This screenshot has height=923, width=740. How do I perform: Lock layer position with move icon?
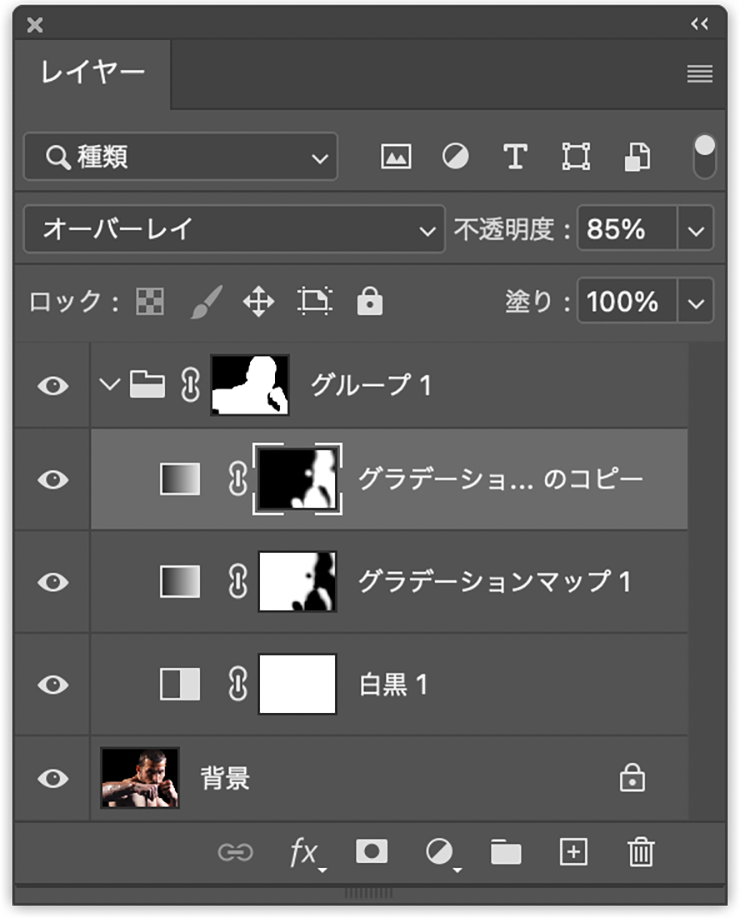(x=258, y=302)
